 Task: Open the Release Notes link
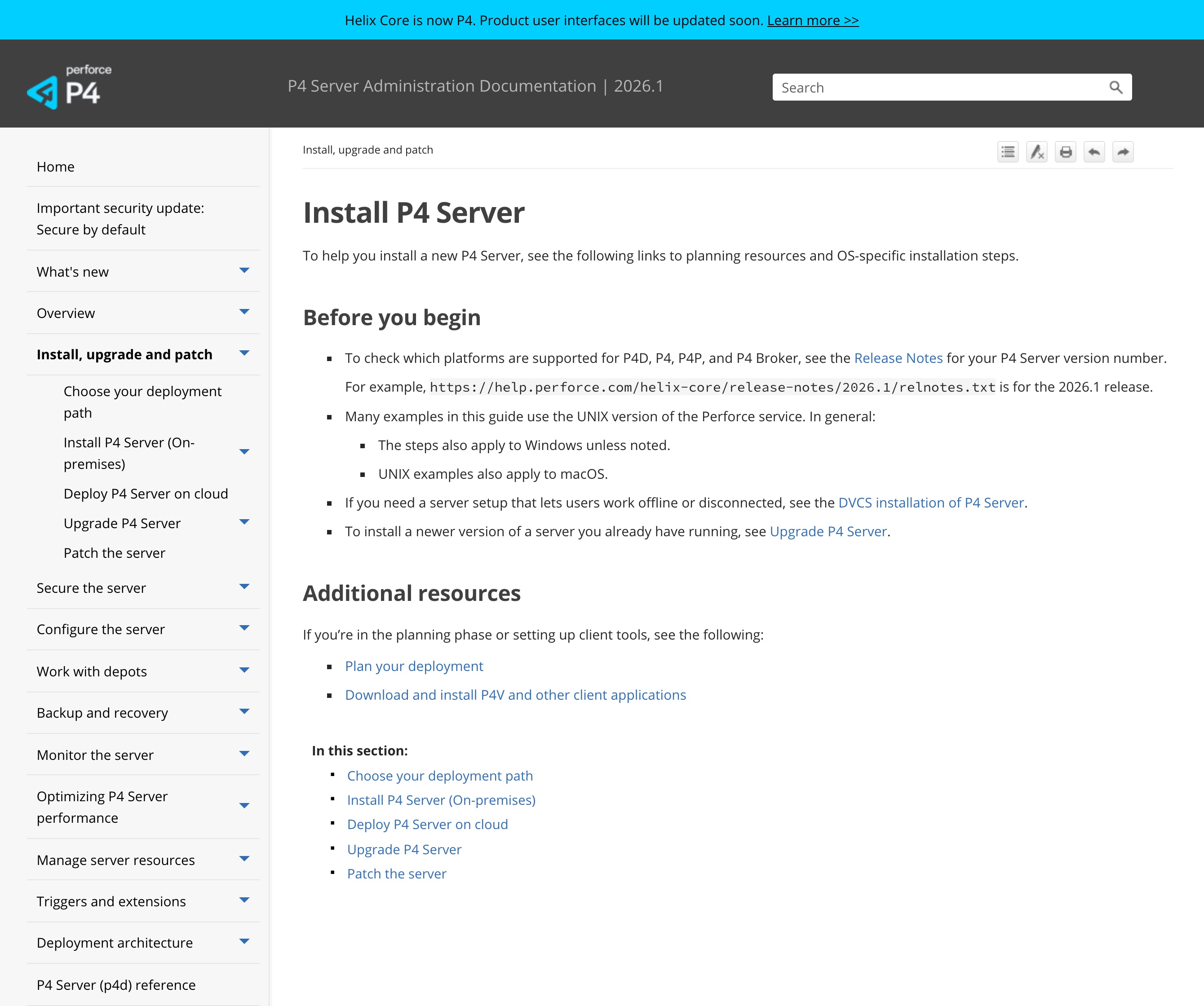tap(899, 358)
